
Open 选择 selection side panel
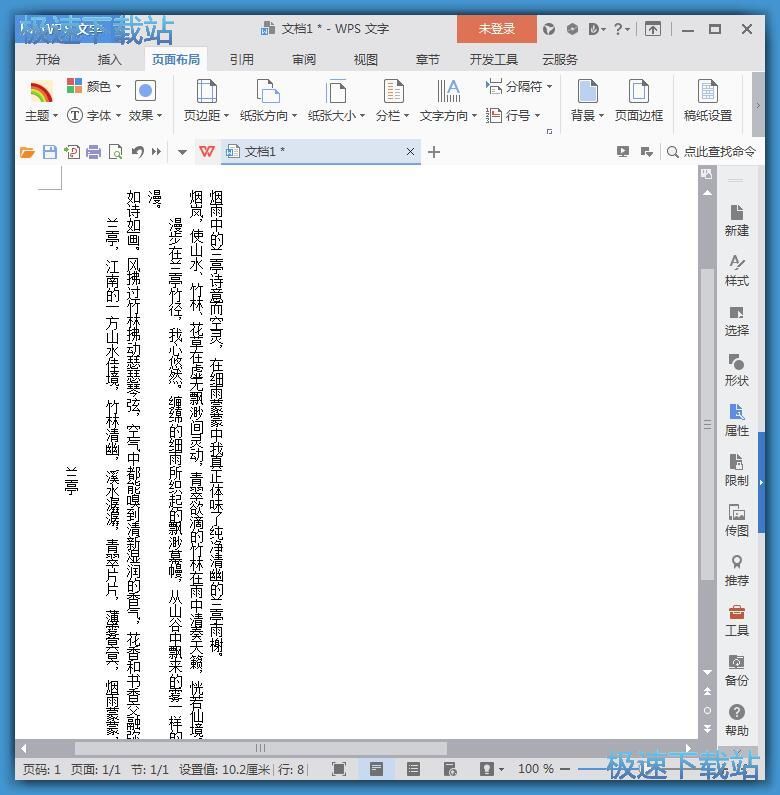tap(736, 320)
